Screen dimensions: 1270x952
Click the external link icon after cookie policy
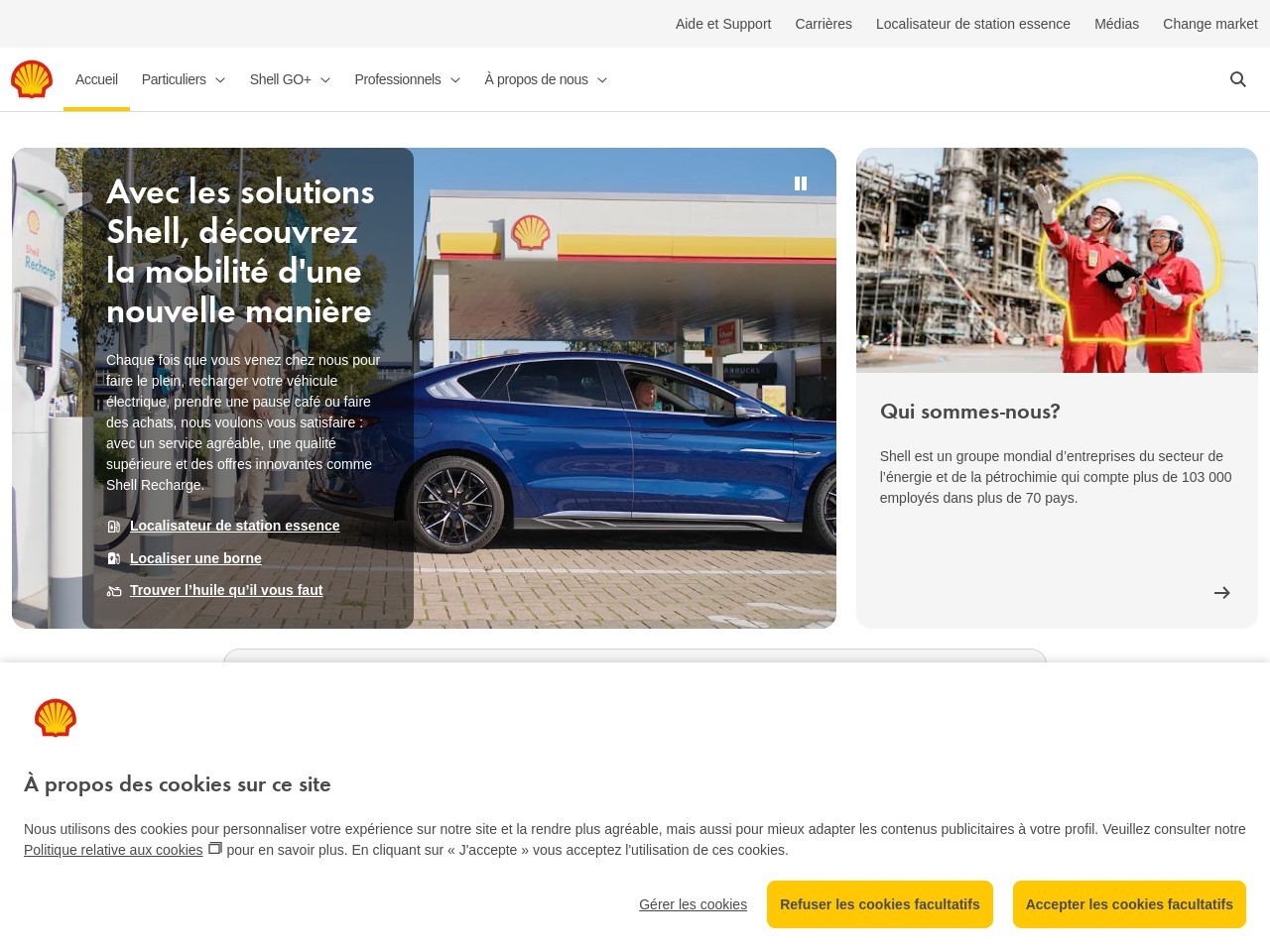click(x=214, y=849)
